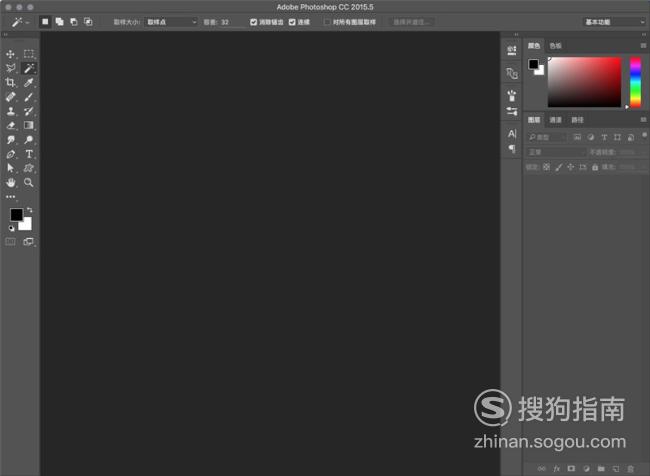
Task: Open the Paragraph panel icon
Action: pos(512,148)
